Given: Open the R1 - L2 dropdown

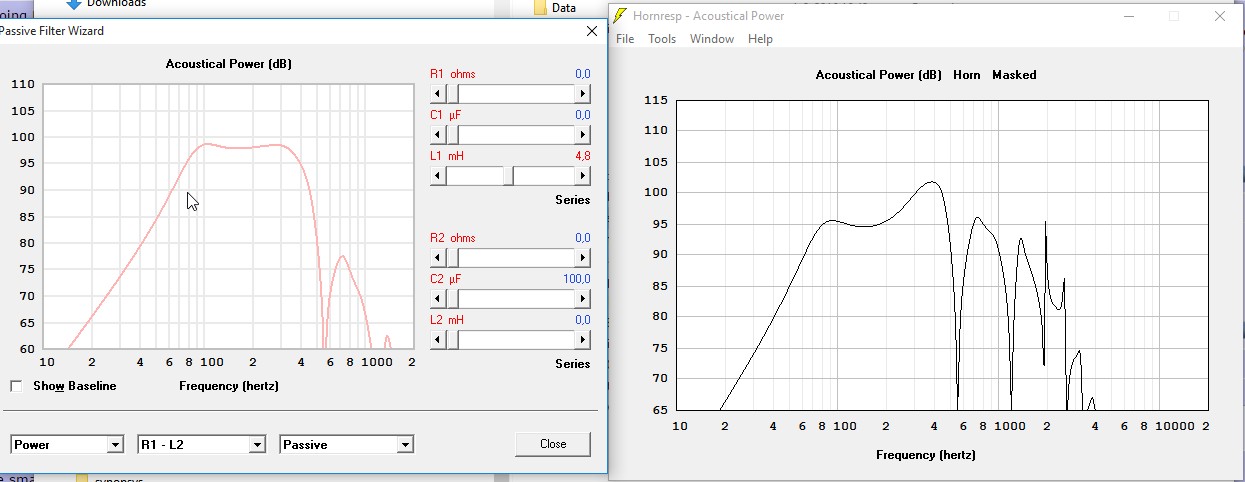Looking at the screenshot, I should pyautogui.click(x=202, y=444).
